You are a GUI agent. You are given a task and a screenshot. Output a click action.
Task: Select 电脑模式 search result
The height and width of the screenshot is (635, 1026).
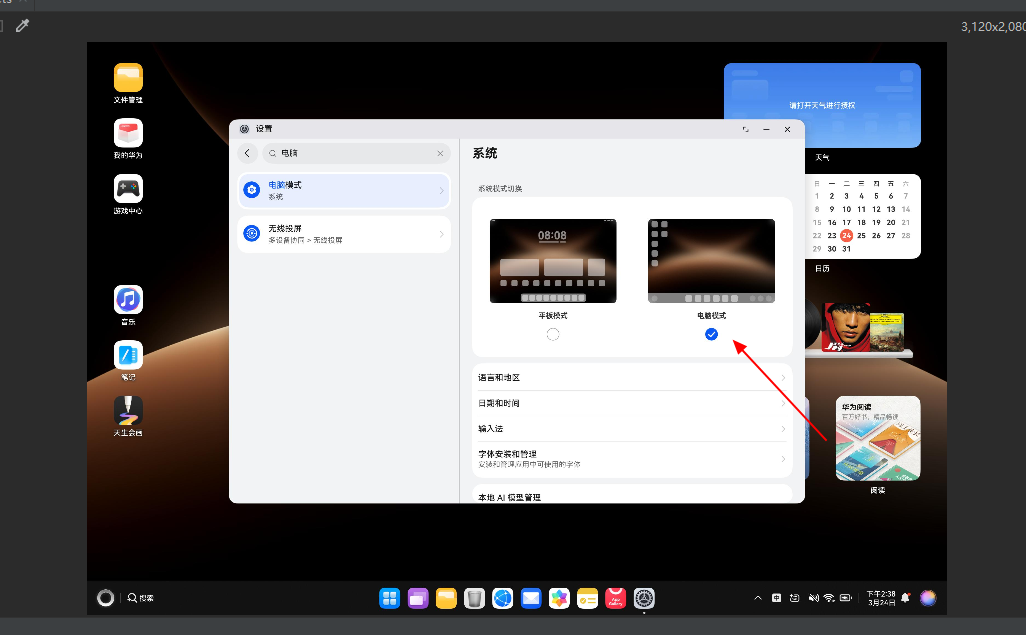pos(344,190)
